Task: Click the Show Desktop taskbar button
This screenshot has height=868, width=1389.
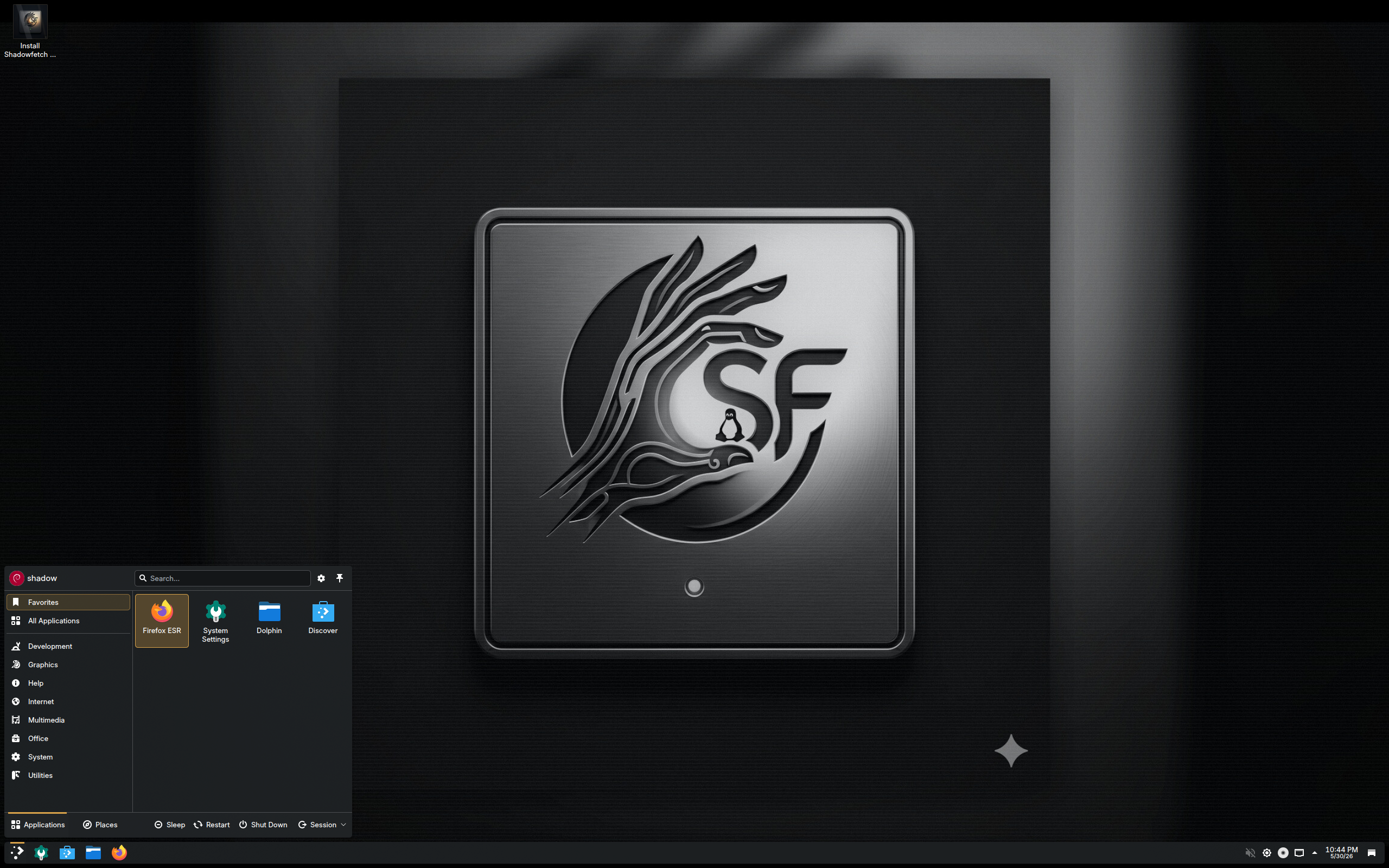Action: 1372,852
